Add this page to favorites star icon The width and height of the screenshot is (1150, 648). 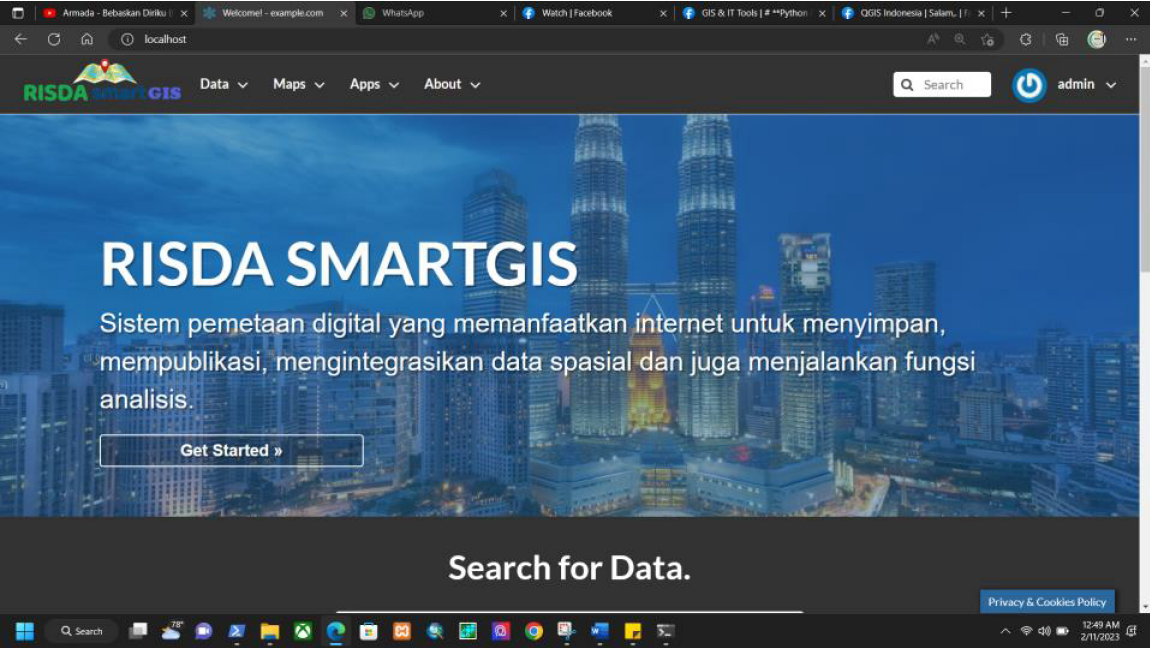[x=987, y=40]
